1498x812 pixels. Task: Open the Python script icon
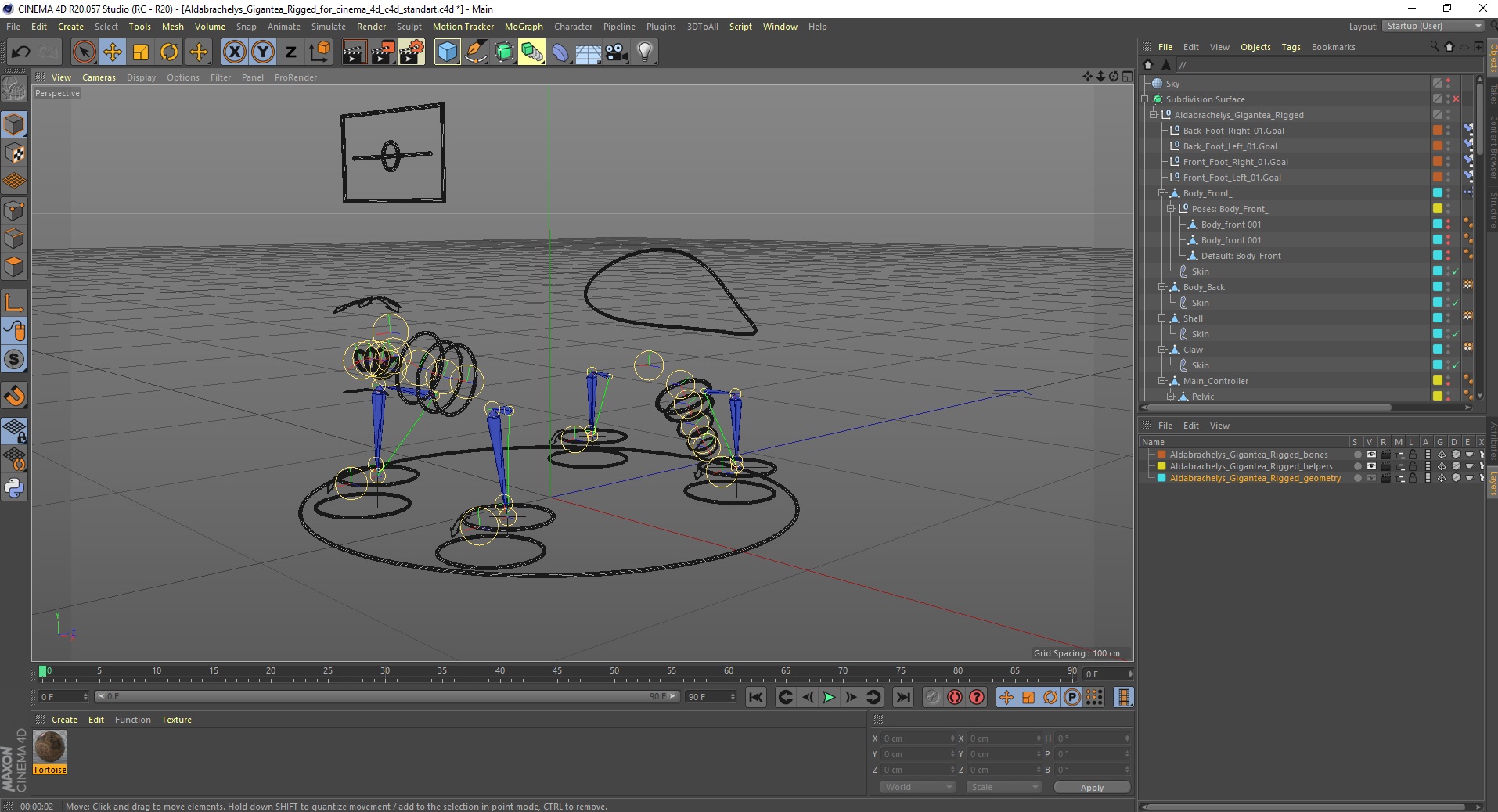click(x=14, y=488)
